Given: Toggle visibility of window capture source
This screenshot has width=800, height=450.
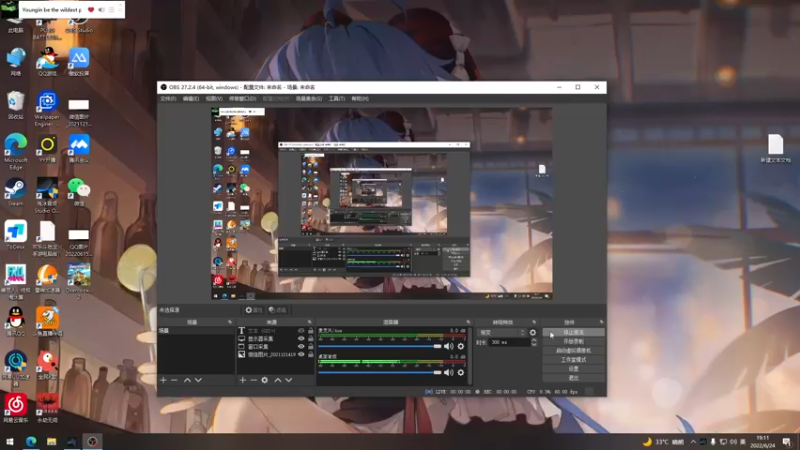Looking at the screenshot, I should (301, 346).
